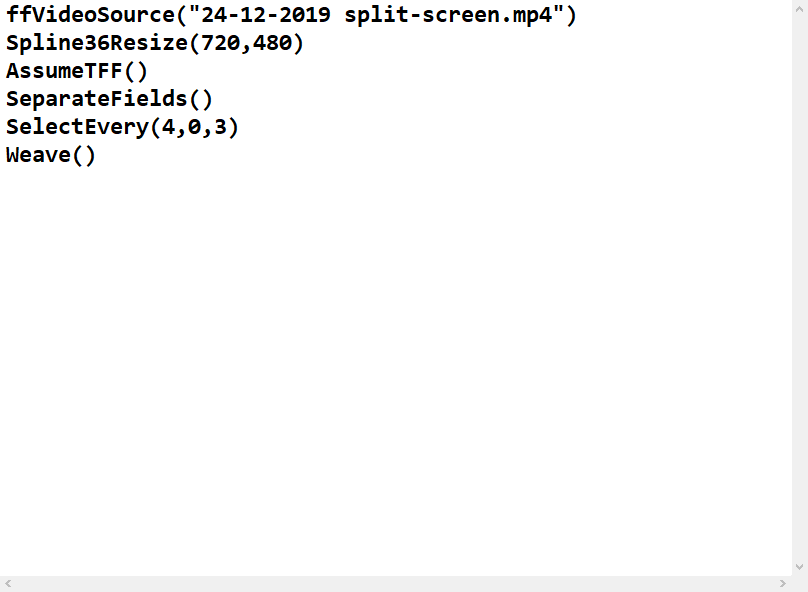Click the 0 argument inside SelectEvery
The width and height of the screenshot is (808, 592).
pyautogui.click(x=195, y=128)
